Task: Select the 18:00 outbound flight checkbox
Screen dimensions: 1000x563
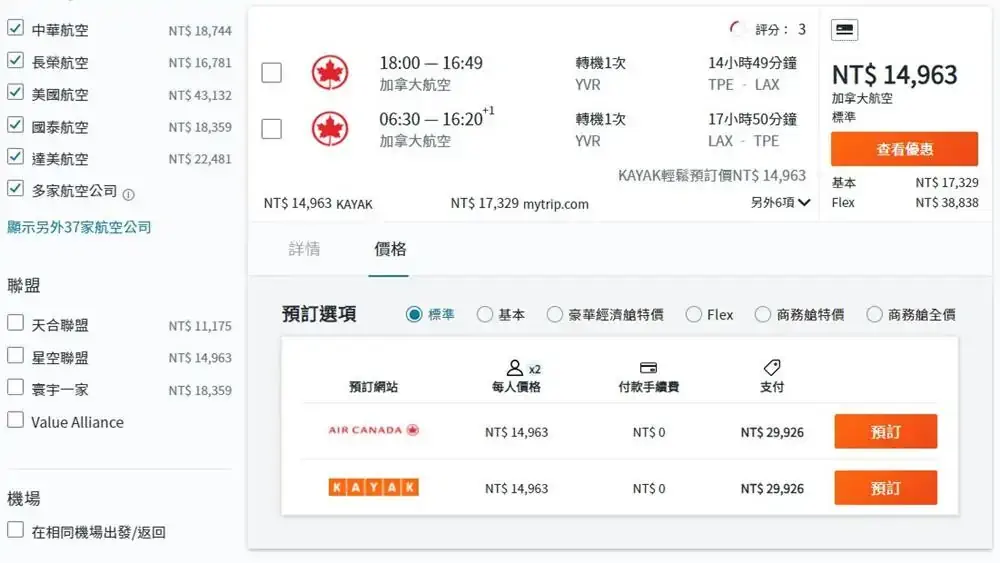Action: click(272, 73)
